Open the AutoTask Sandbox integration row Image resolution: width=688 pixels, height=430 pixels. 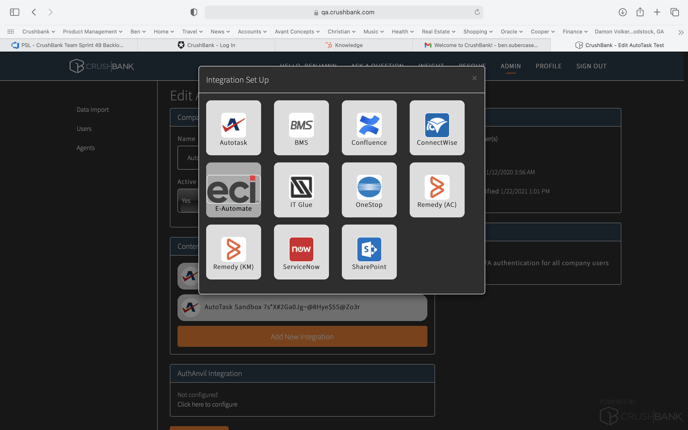tap(302, 308)
